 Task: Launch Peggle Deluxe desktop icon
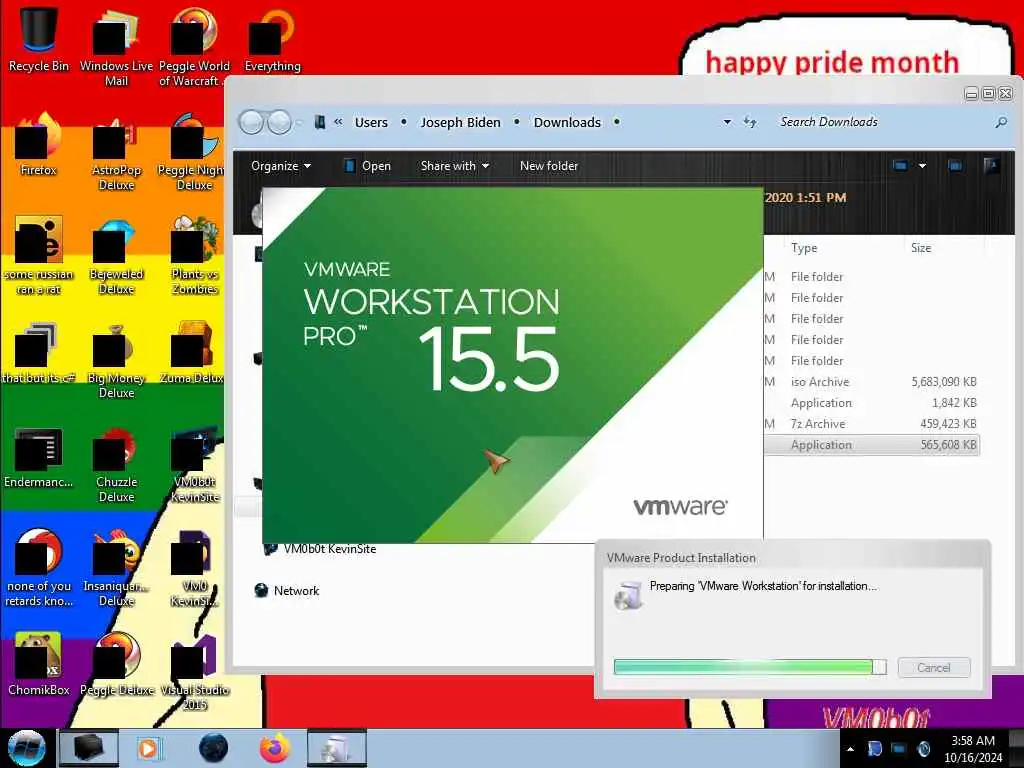[116, 665]
